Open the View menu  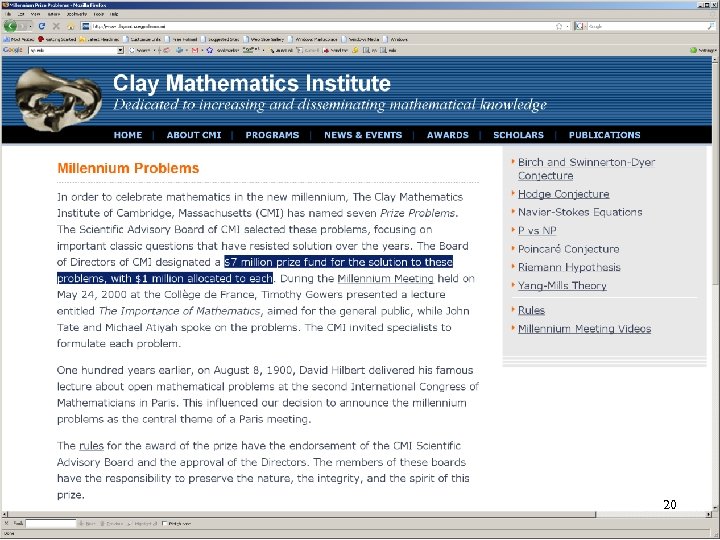[35, 14]
